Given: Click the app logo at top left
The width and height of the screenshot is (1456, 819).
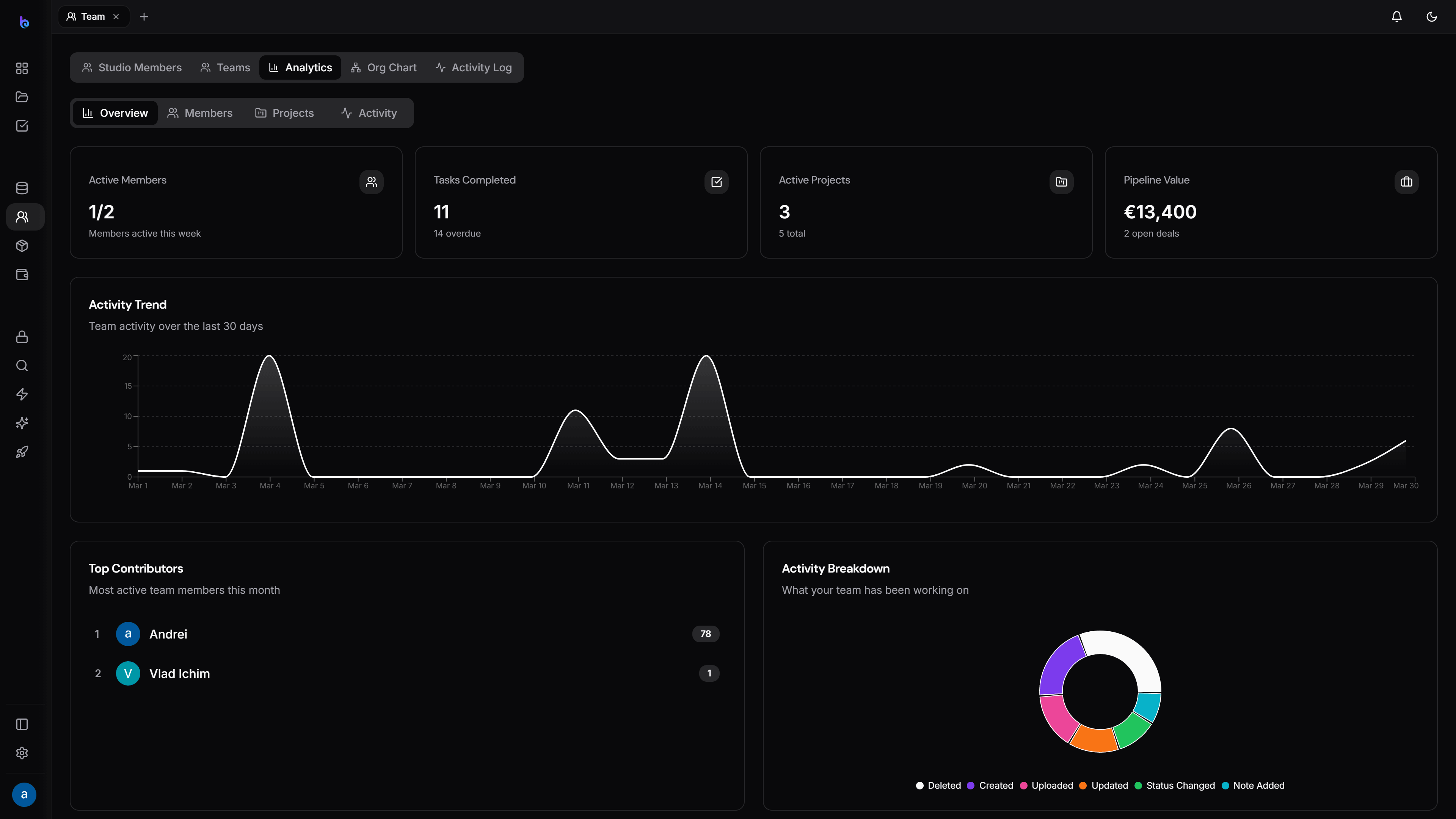Looking at the screenshot, I should coord(24,22).
